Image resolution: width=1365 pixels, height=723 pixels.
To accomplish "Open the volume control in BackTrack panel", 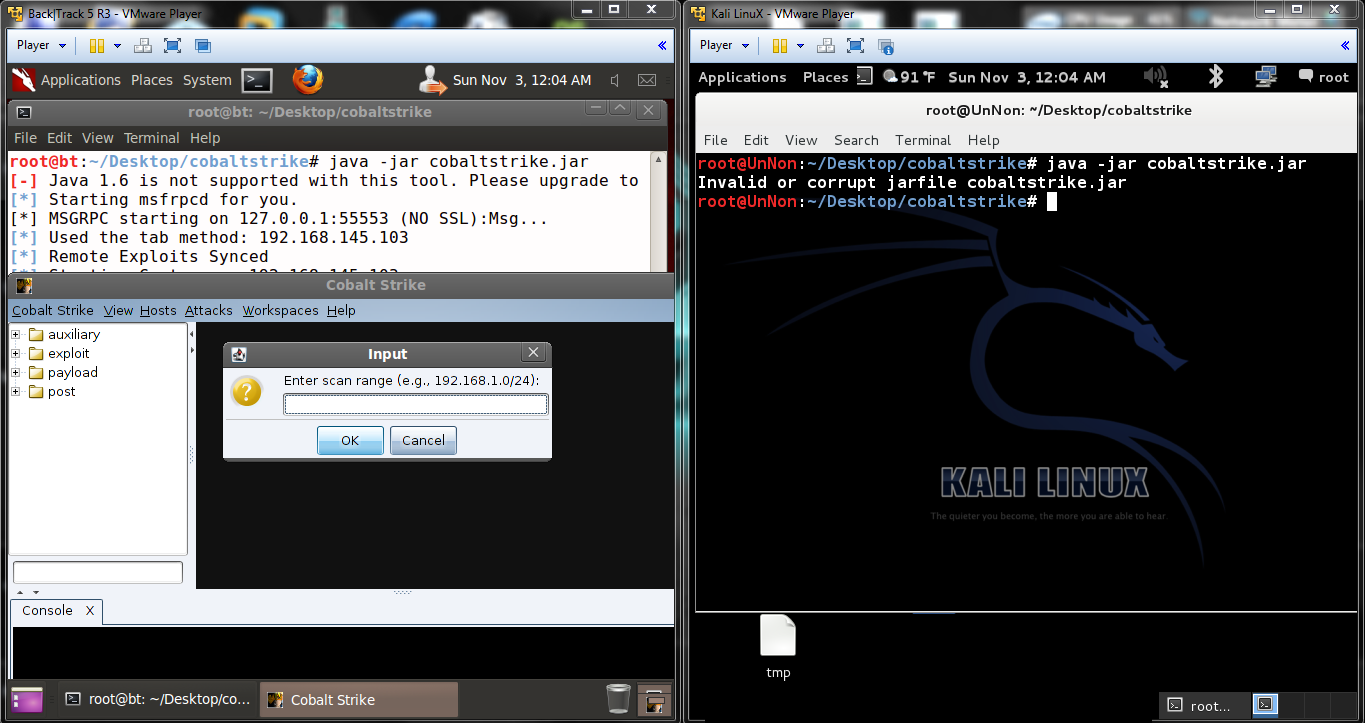I will (615, 80).
